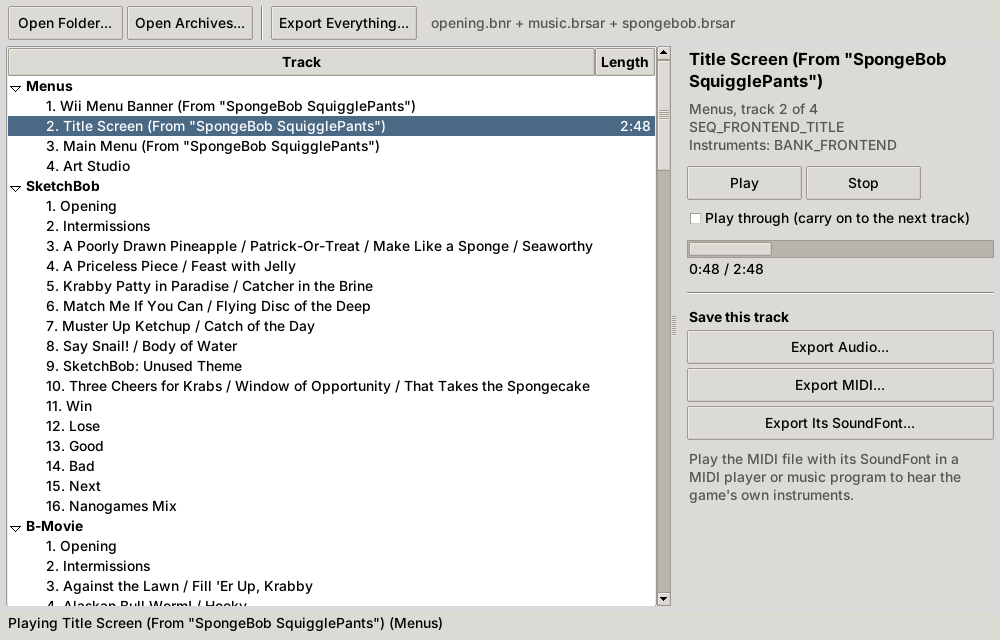
Task: Click the track list scrollbar down arrow
Action: pos(663,599)
